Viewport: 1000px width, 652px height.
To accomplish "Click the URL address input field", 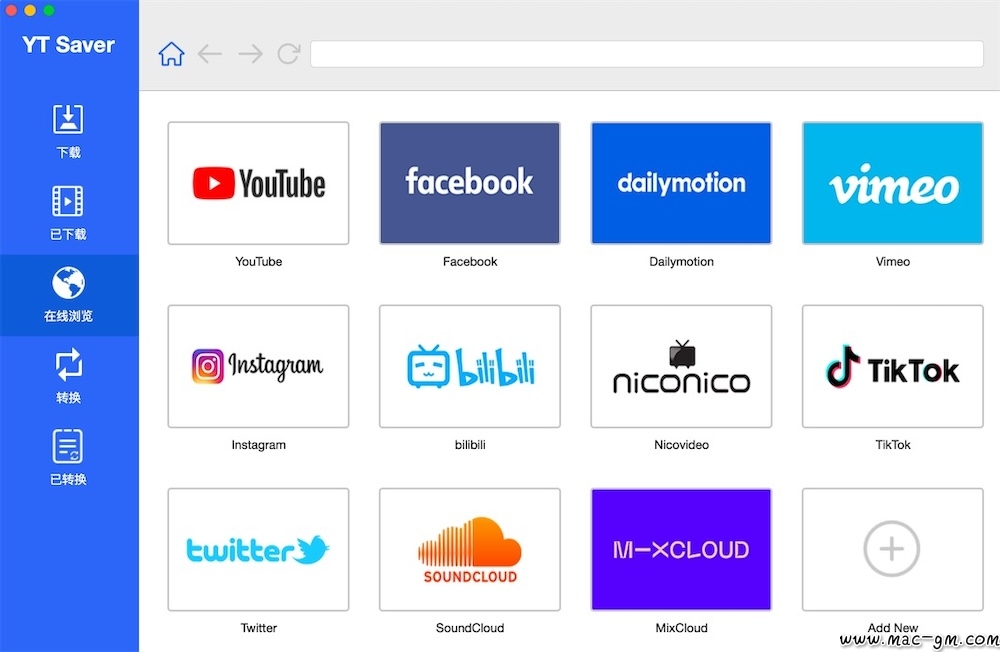I will pyautogui.click(x=647, y=54).
